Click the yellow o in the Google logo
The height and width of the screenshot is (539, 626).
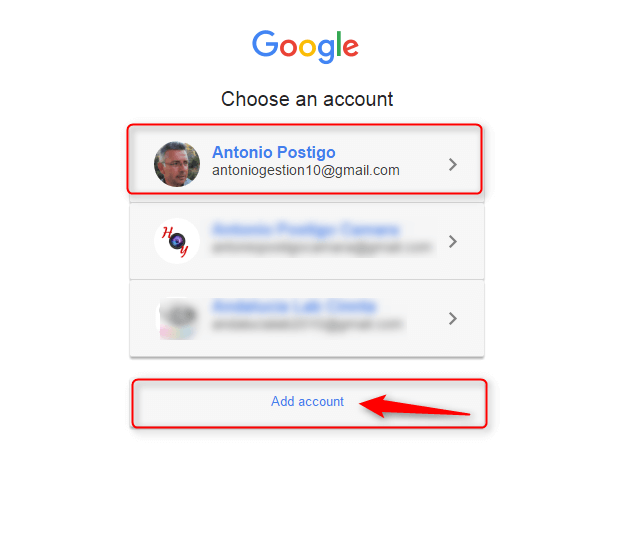308,47
